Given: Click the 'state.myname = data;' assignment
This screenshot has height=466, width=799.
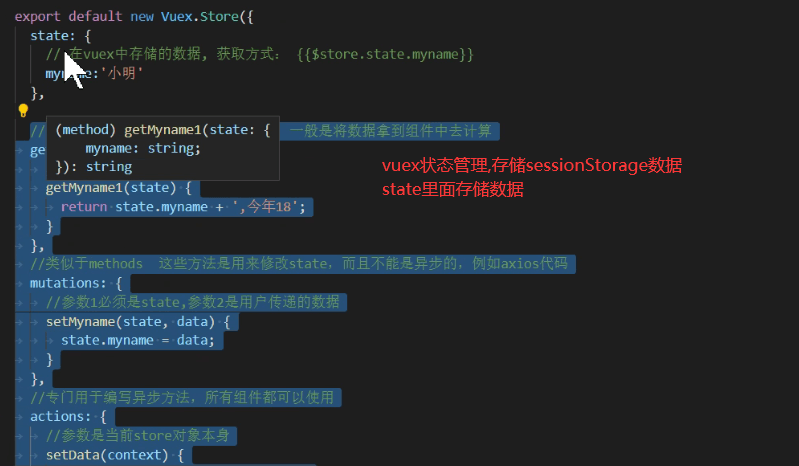Looking at the screenshot, I should click(138, 340).
